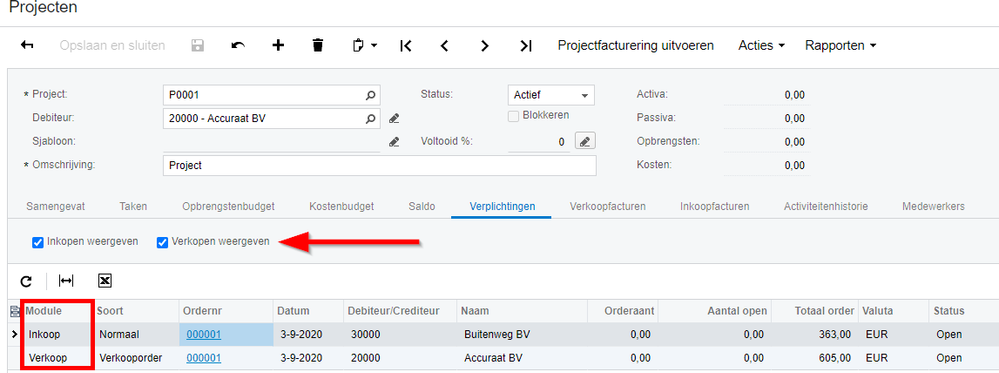Export grid to Excel icon
The image size is (999, 373).
click(105, 281)
